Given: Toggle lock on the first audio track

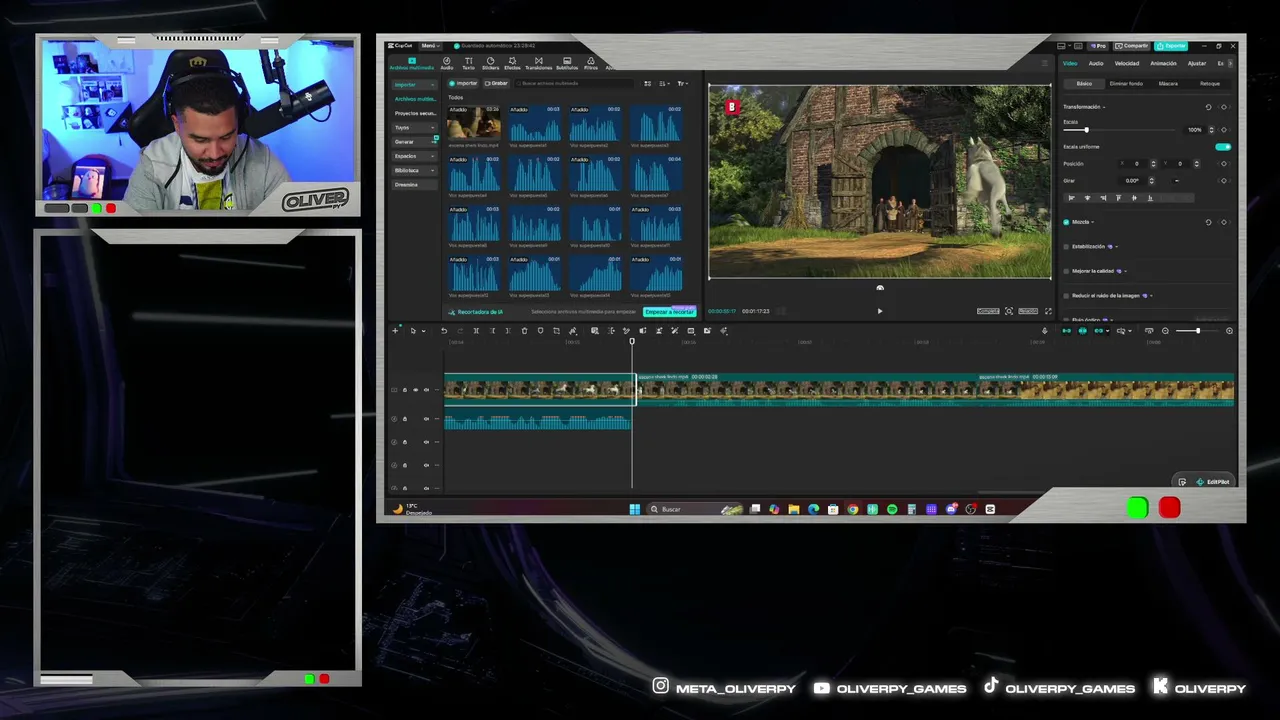Looking at the screenshot, I should pyautogui.click(x=405, y=419).
